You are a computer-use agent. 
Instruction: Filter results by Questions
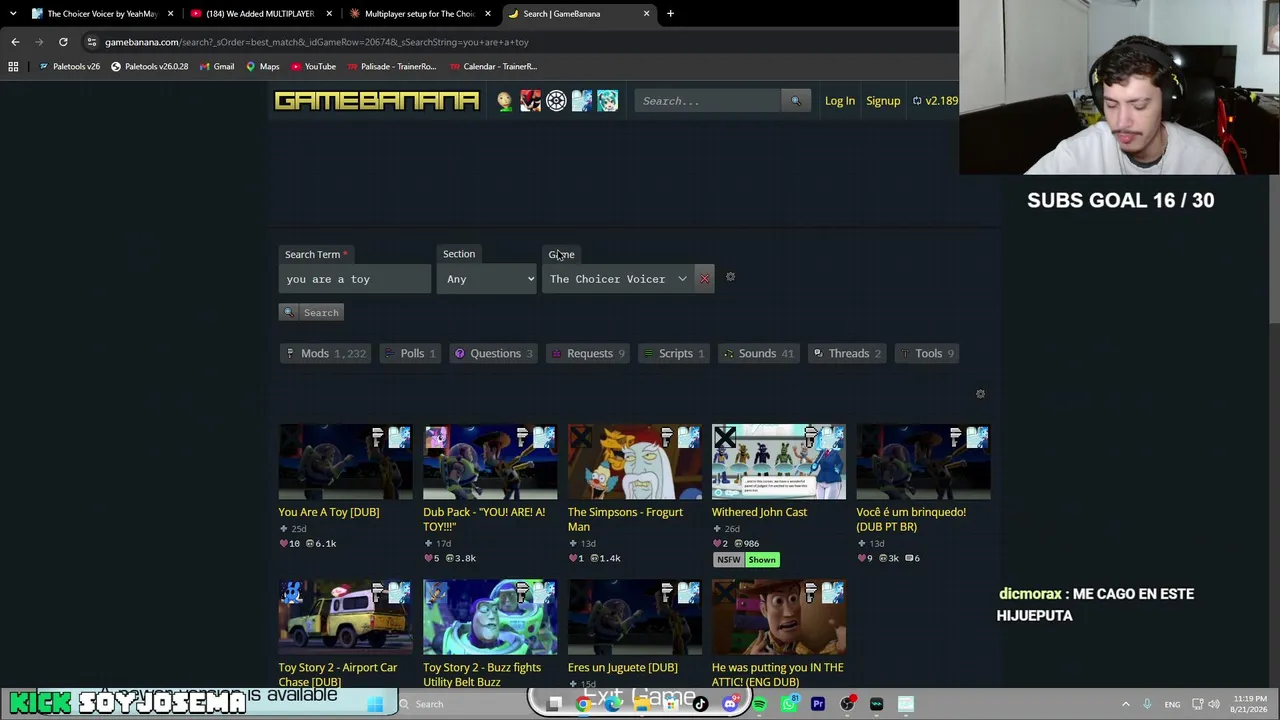point(494,353)
